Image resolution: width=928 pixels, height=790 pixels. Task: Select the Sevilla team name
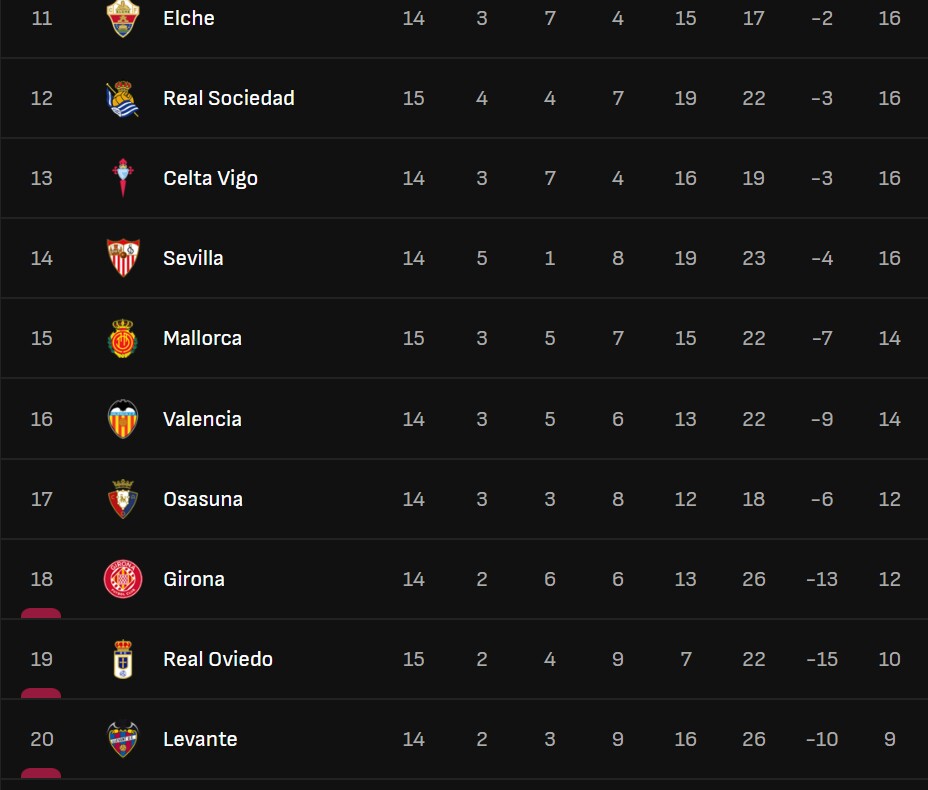coord(193,258)
